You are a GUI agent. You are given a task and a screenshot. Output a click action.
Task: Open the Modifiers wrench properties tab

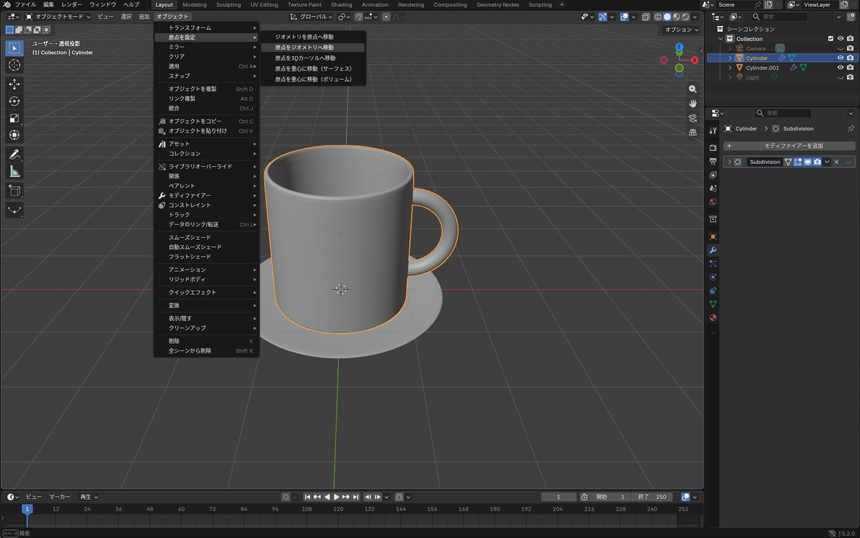713,250
